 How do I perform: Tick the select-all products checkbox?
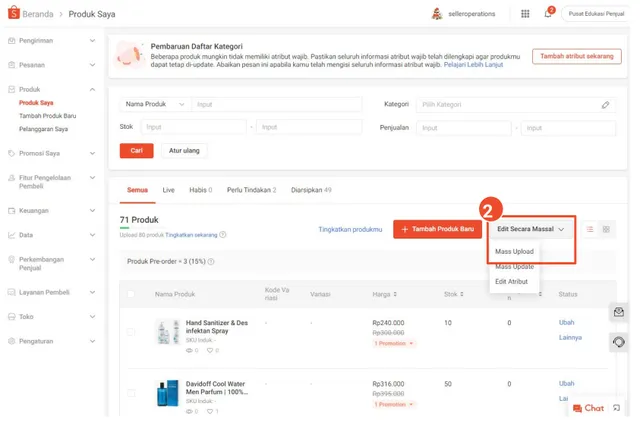[x=131, y=294]
